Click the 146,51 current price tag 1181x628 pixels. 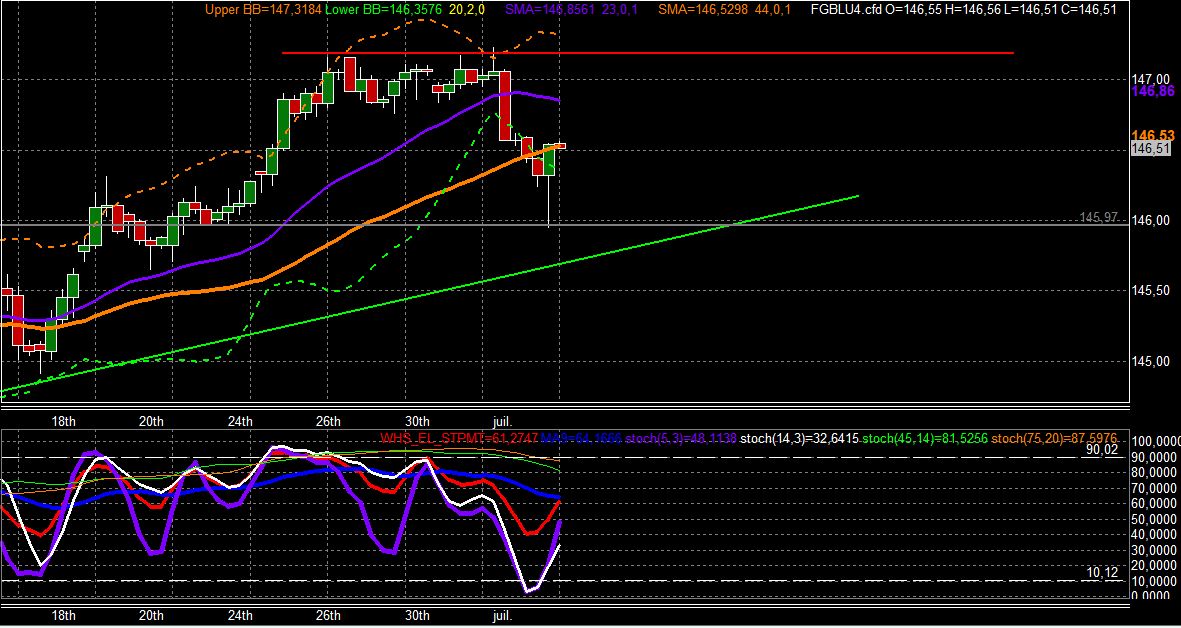click(1151, 149)
